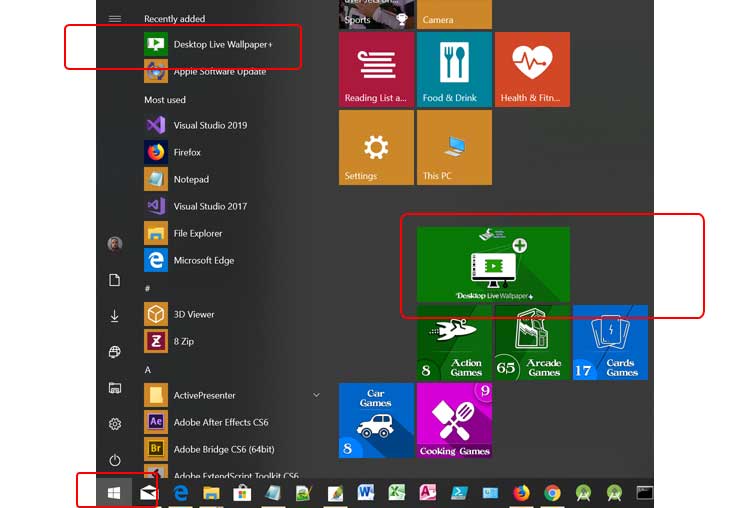Image resolution: width=750 pixels, height=508 pixels.
Task: Click the user account avatar
Action: [115, 244]
